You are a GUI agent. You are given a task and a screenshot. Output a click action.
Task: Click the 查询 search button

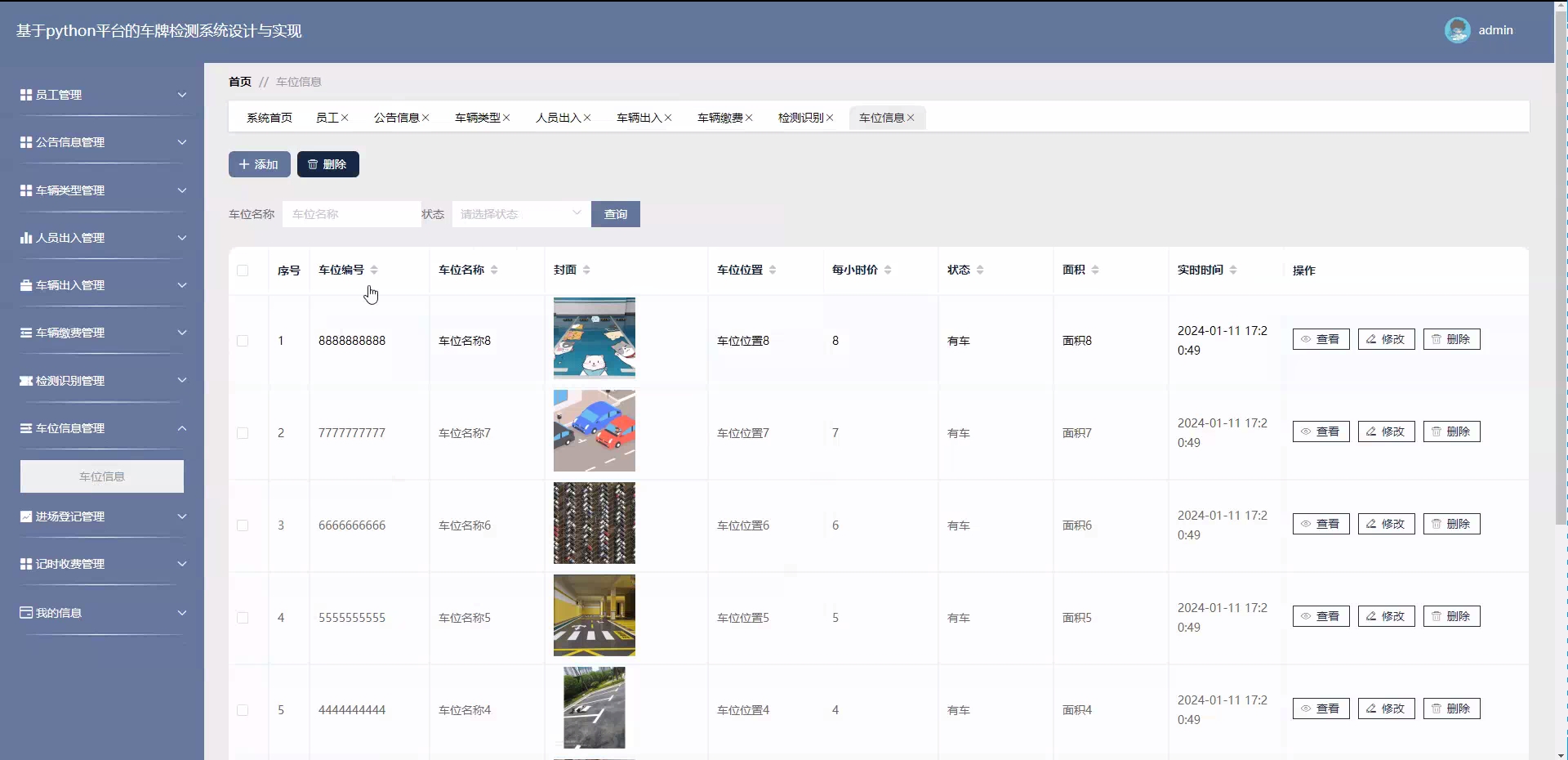tap(616, 214)
